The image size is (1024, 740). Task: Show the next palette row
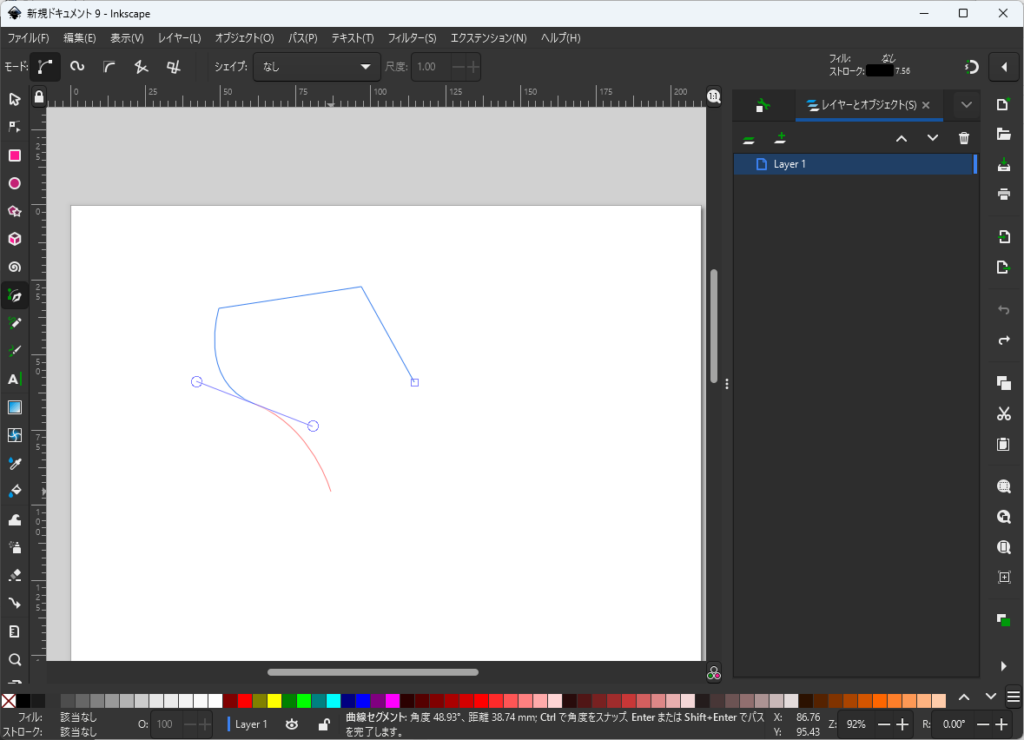point(991,697)
